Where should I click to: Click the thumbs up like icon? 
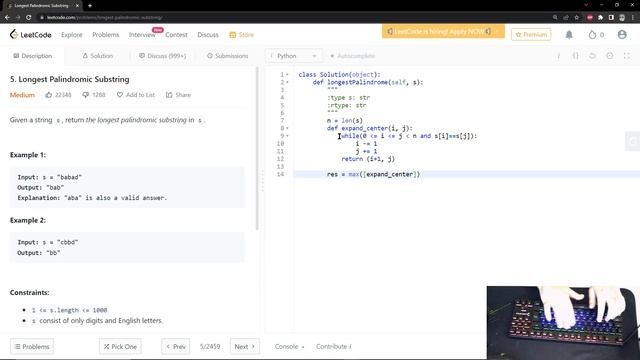(x=49, y=95)
